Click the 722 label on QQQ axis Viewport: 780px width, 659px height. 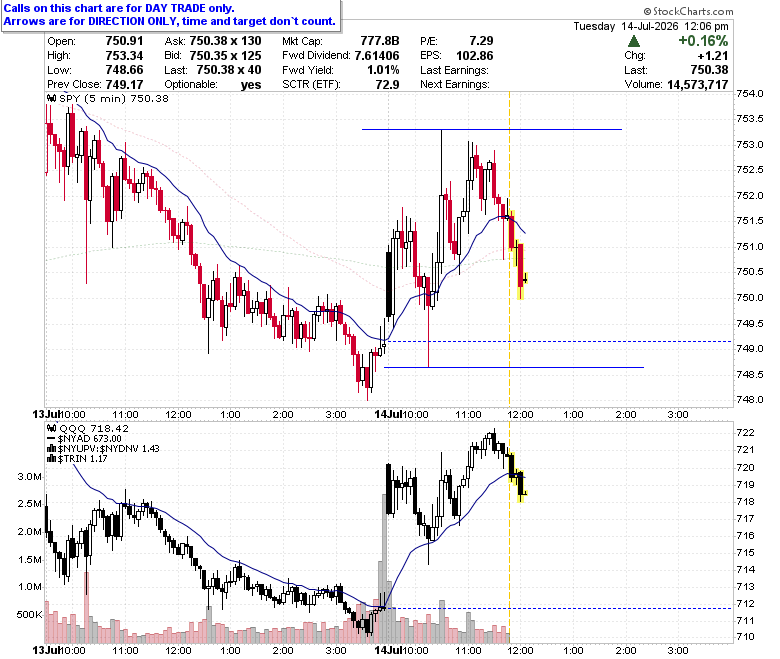745,433
